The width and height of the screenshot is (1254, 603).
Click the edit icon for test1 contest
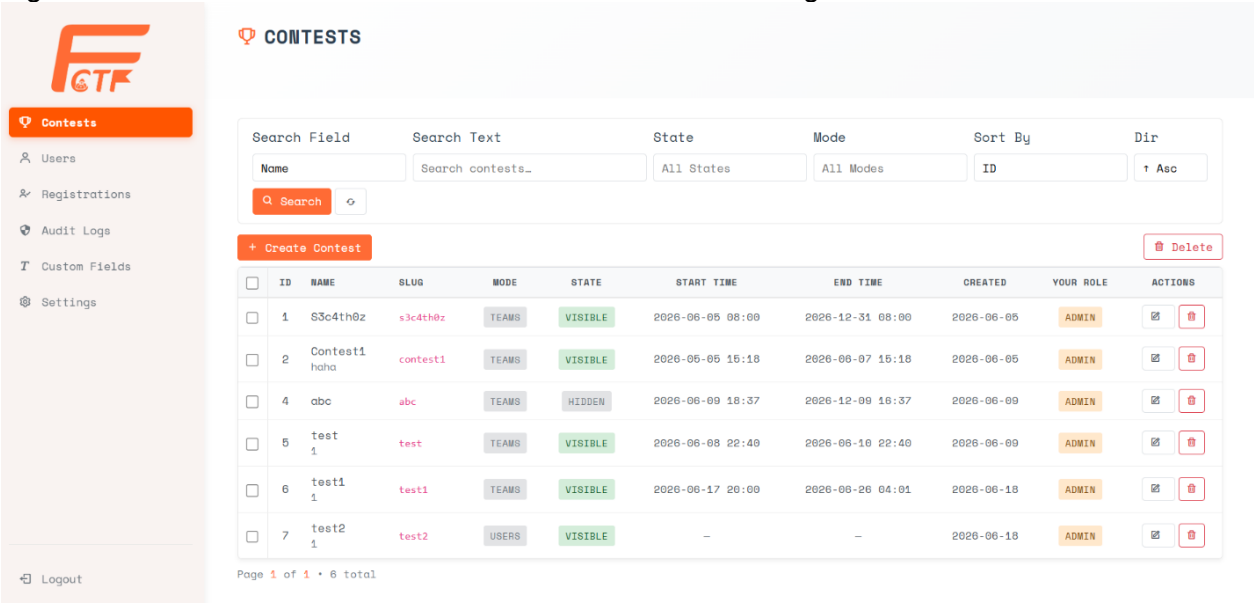(x=1156, y=489)
